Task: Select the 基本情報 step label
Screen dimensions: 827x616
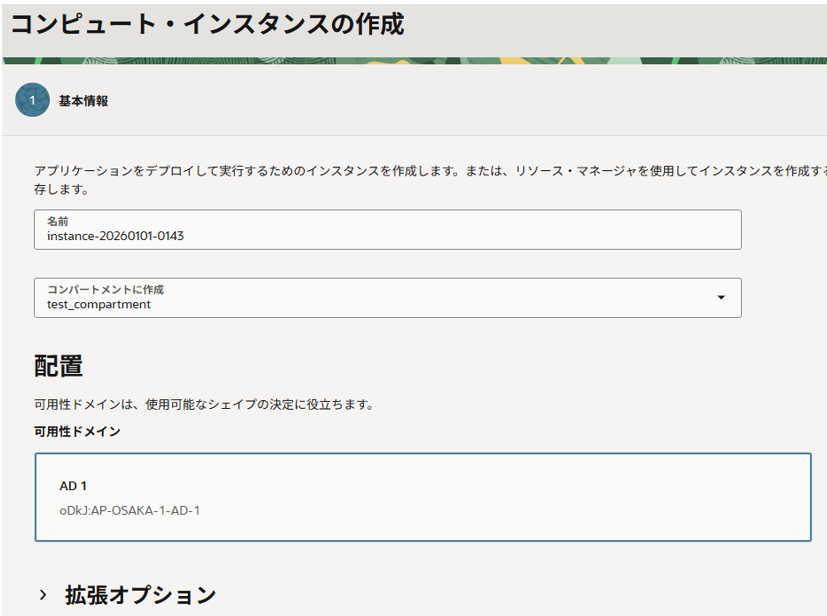Action: click(x=83, y=101)
